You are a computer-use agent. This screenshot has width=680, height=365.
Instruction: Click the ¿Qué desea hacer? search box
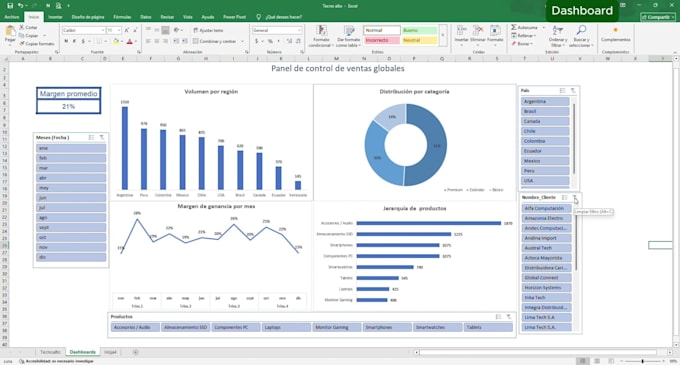[280, 17]
